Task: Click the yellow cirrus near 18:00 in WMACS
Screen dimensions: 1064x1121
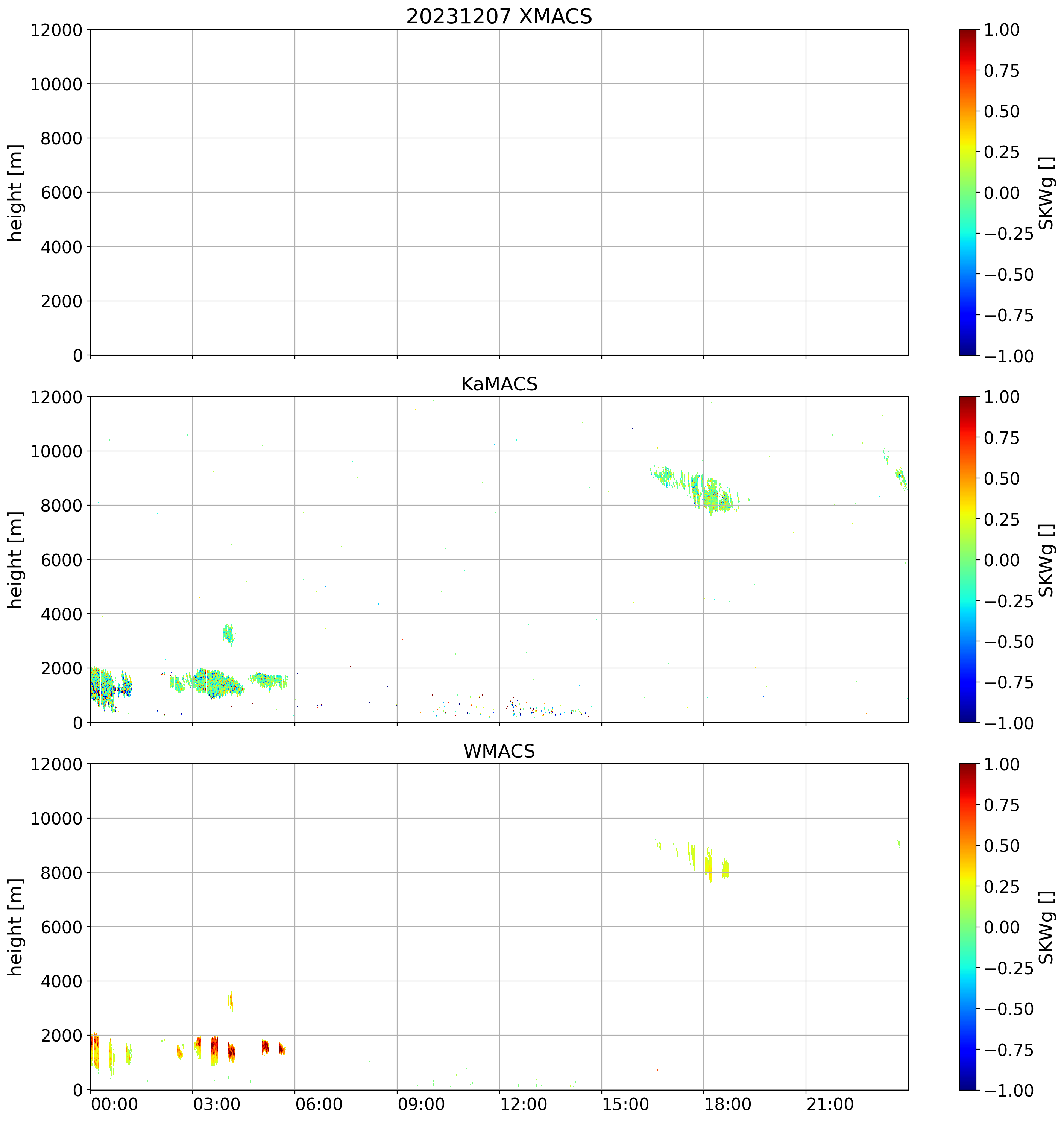Action: 708,867
